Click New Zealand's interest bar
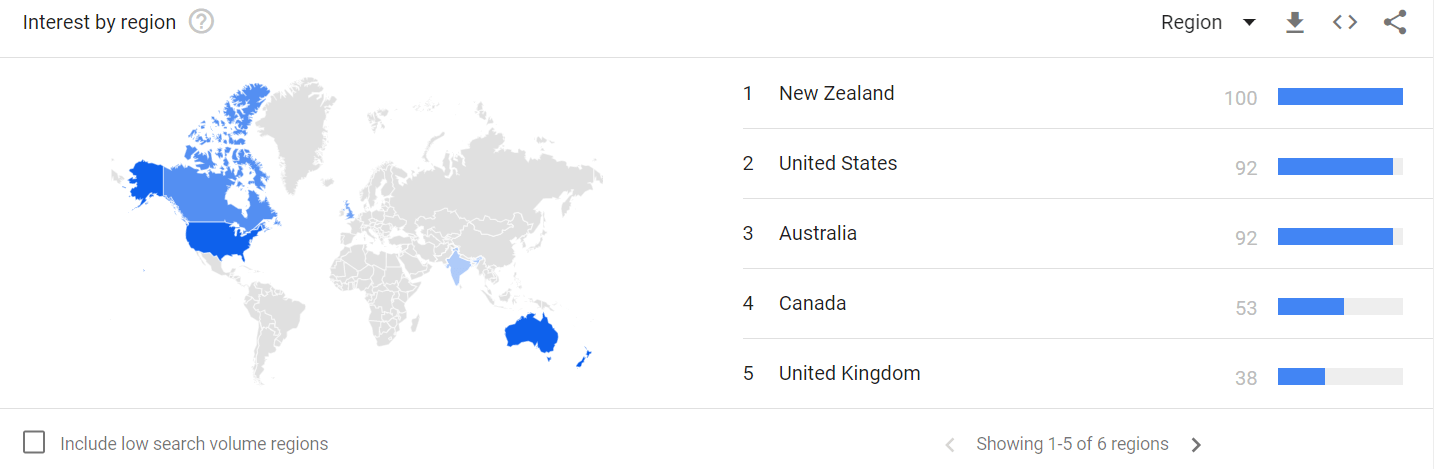 1340,97
